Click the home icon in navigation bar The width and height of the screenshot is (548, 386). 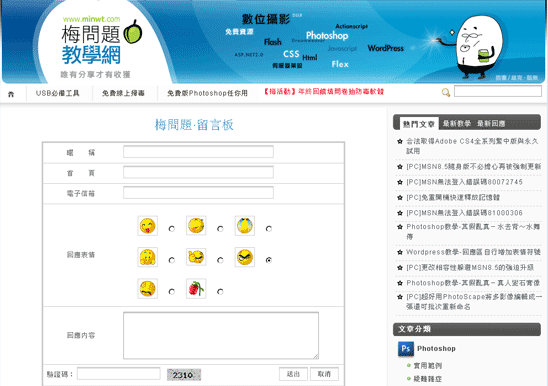click(x=11, y=94)
